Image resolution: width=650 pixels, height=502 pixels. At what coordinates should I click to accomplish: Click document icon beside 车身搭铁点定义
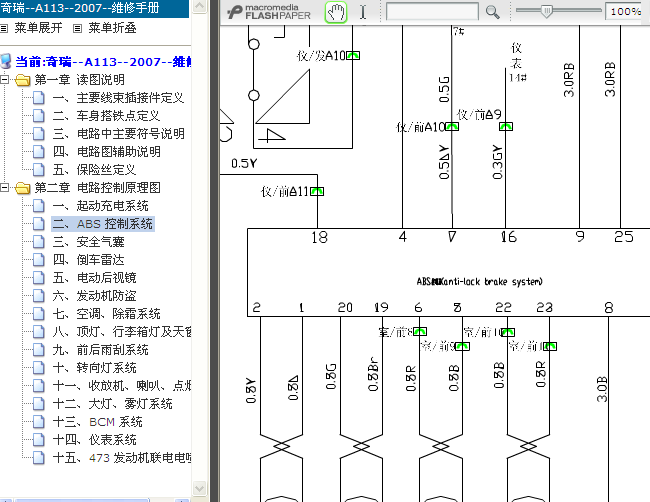pyautogui.click(x=39, y=116)
